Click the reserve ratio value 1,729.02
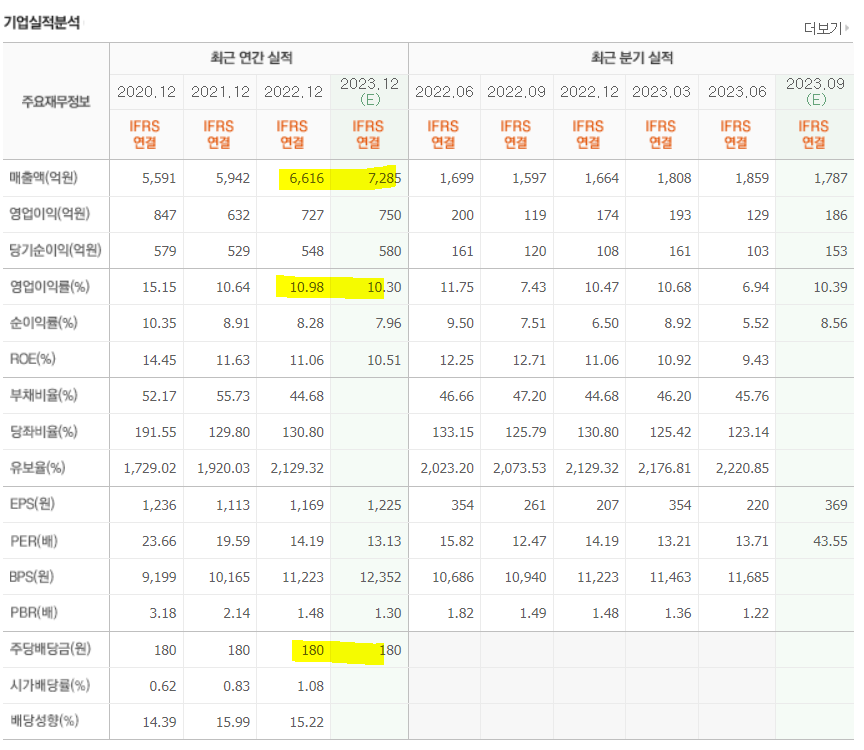The image size is (864, 750). pyautogui.click(x=150, y=468)
